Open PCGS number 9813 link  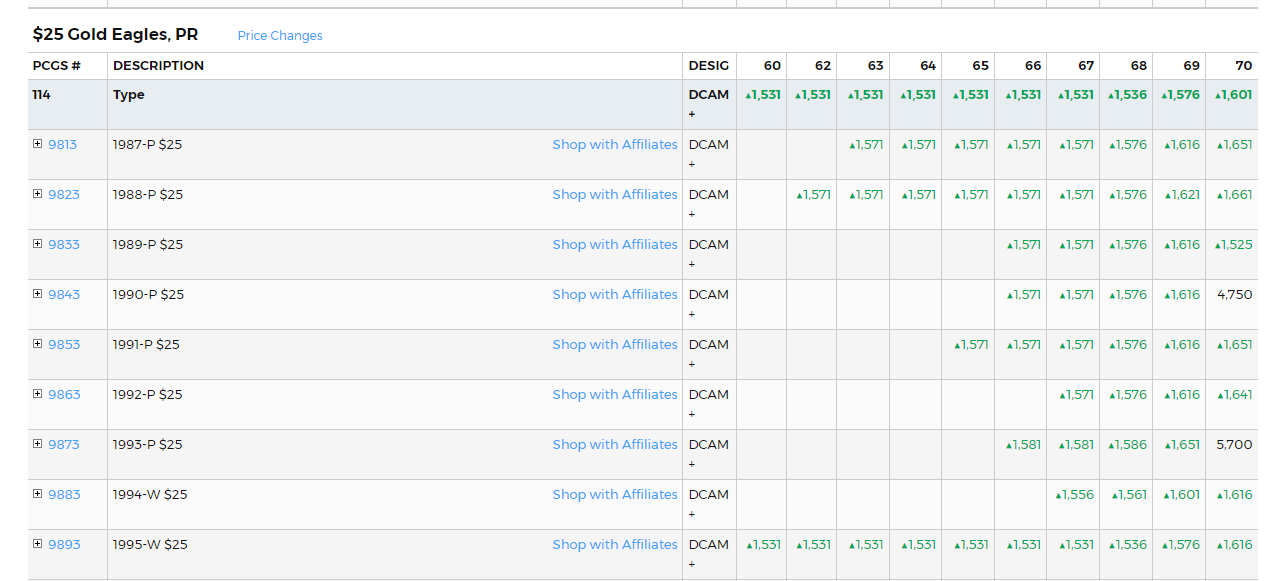click(x=62, y=144)
